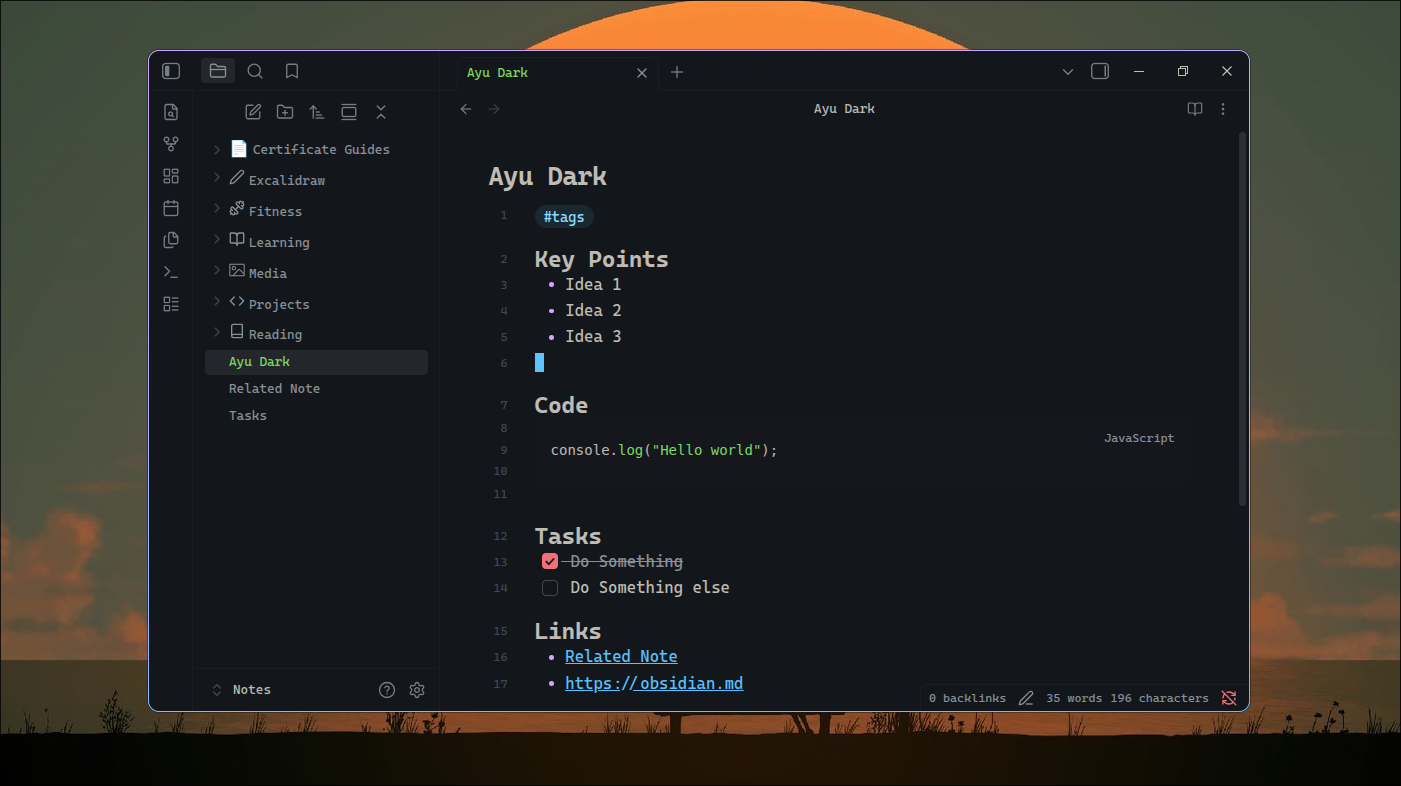This screenshot has width=1401, height=786.
Task: Navigate back arrow in note header
Action: point(466,109)
